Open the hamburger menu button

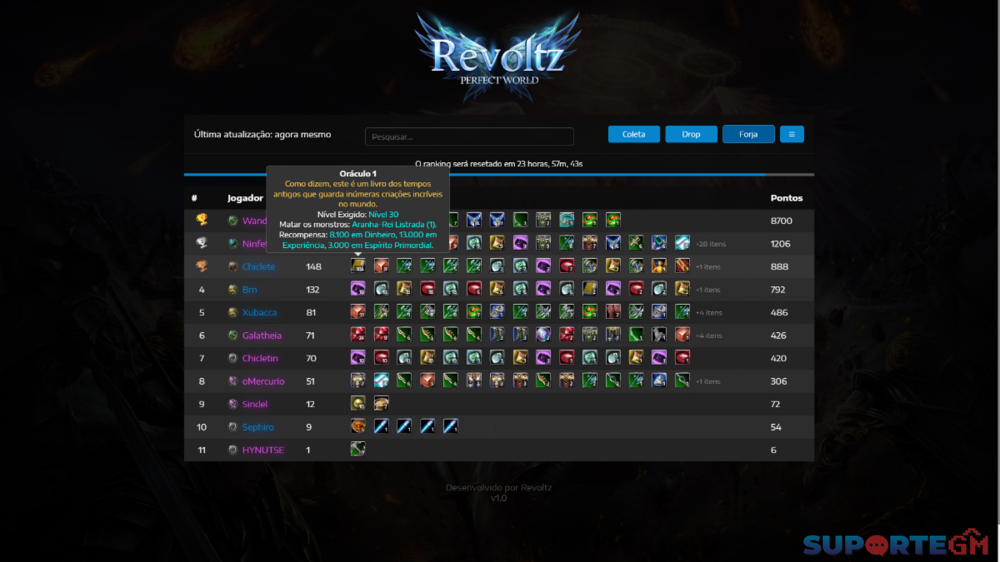coord(791,134)
